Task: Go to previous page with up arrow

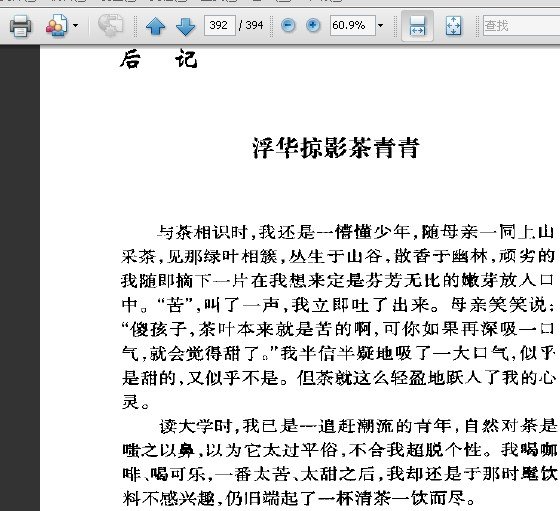Action: click(156, 26)
